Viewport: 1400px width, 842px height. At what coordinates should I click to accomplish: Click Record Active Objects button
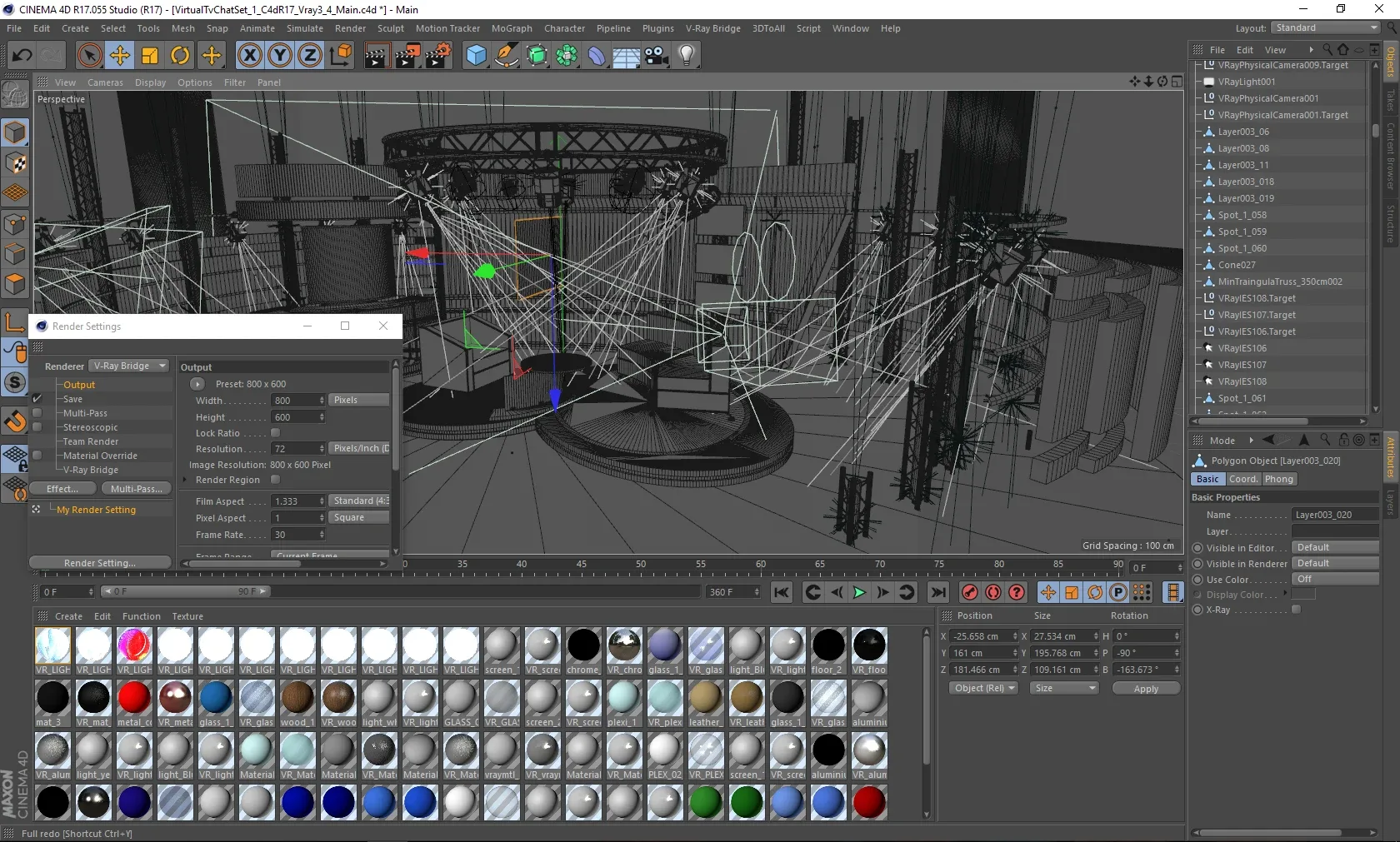969,592
